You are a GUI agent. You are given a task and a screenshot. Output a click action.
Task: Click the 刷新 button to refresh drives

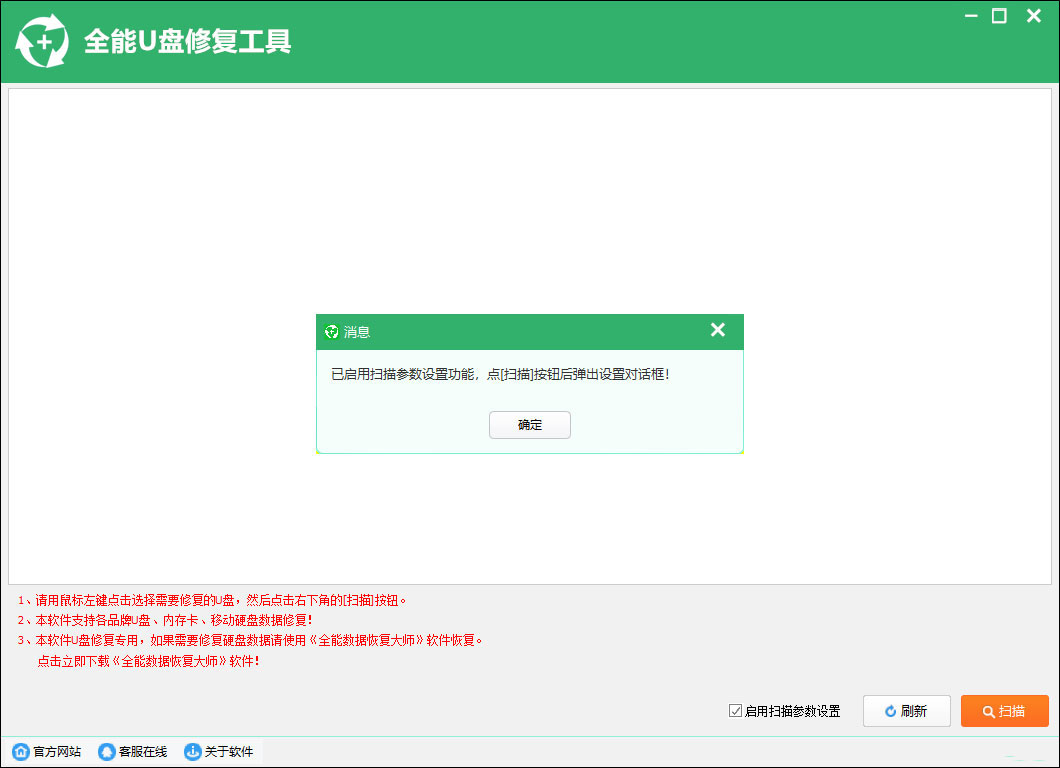(x=906, y=711)
